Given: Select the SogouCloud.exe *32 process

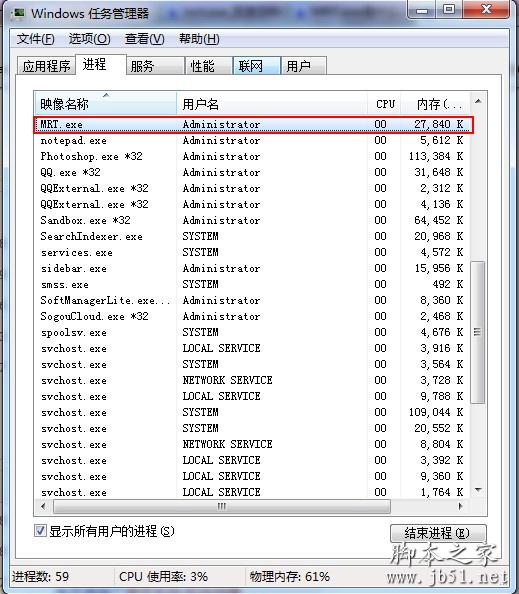Looking at the screenshot, I should coord(253,316).
